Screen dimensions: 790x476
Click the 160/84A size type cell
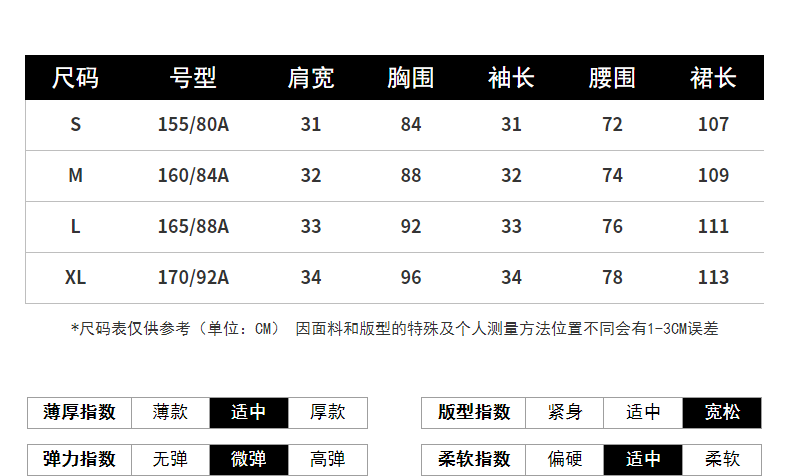(x=193, y=175)
